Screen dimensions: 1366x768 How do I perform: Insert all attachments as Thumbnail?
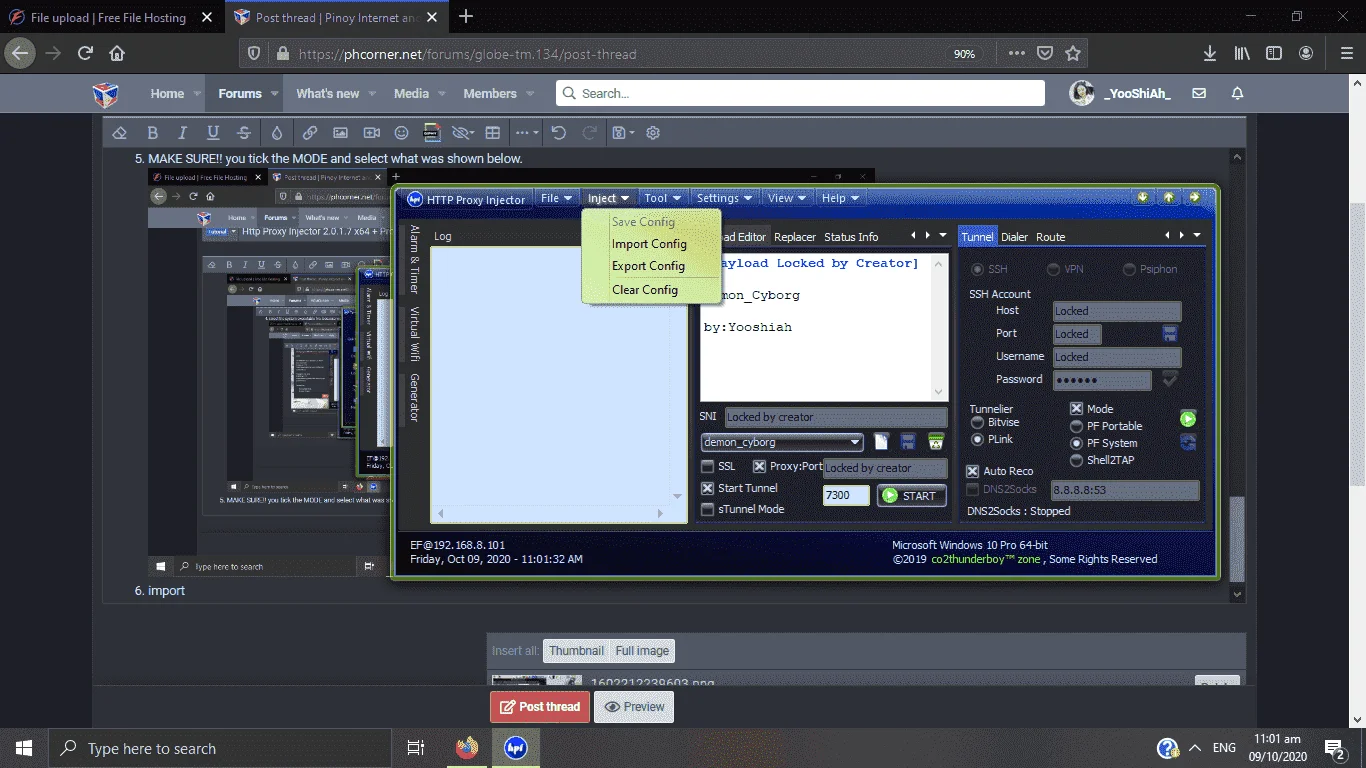pyautogui.click(x=576, y=651)
